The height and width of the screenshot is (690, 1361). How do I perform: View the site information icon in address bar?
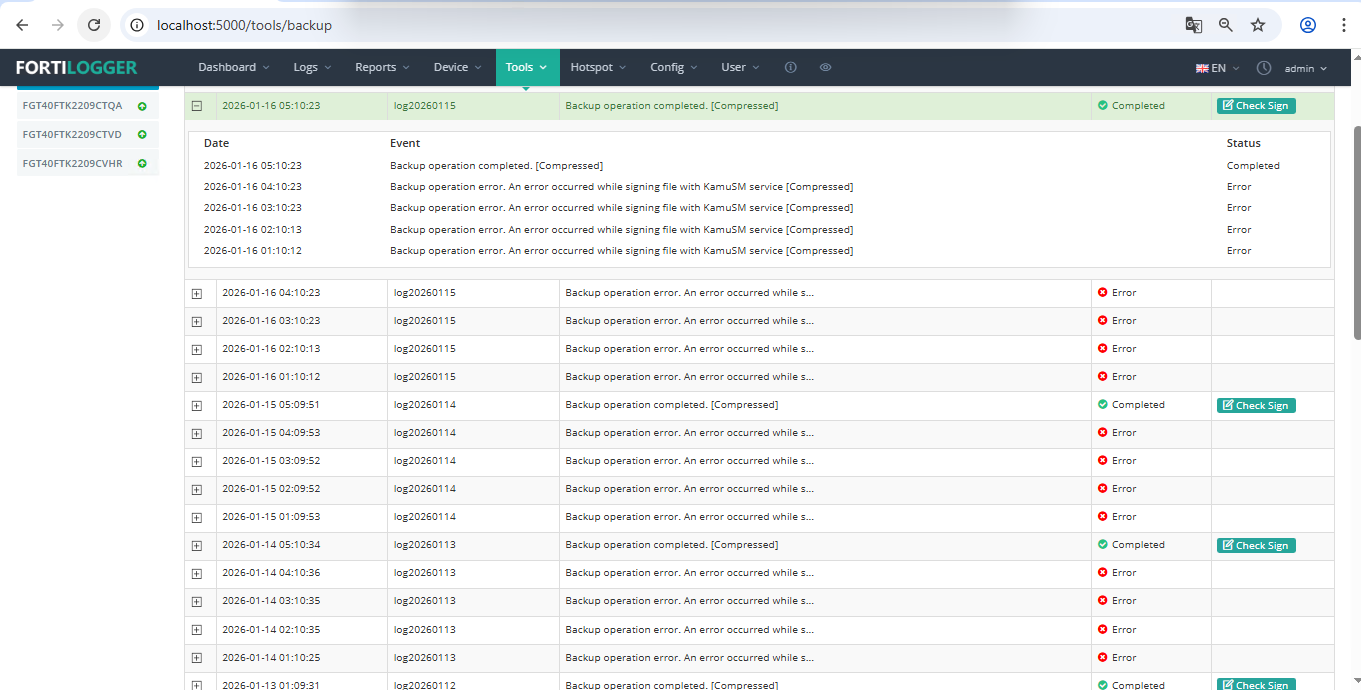(139, 25)
